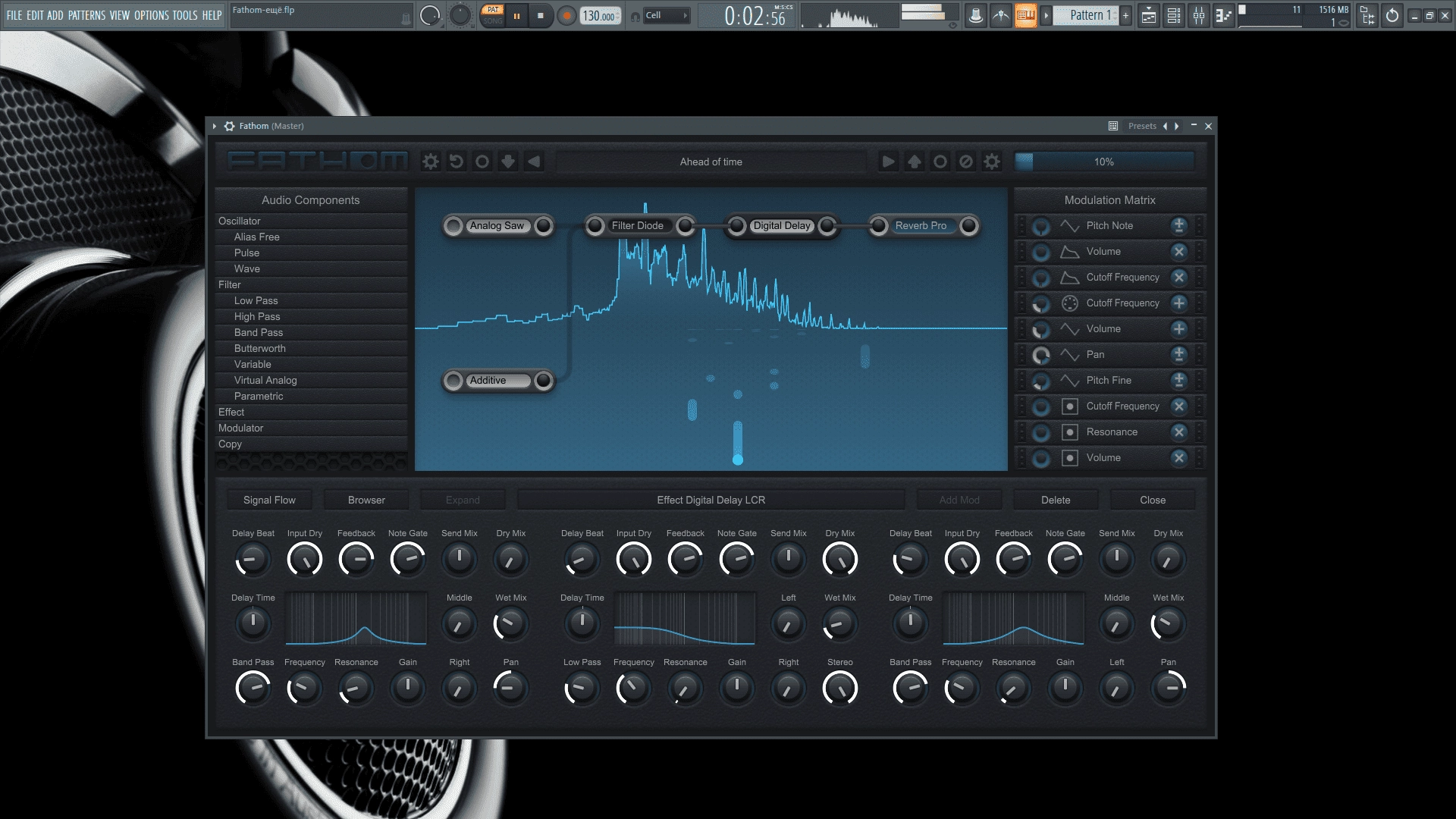
Task: Open the Pattern 1 selector dropdown
Action: coord(1086,15)
